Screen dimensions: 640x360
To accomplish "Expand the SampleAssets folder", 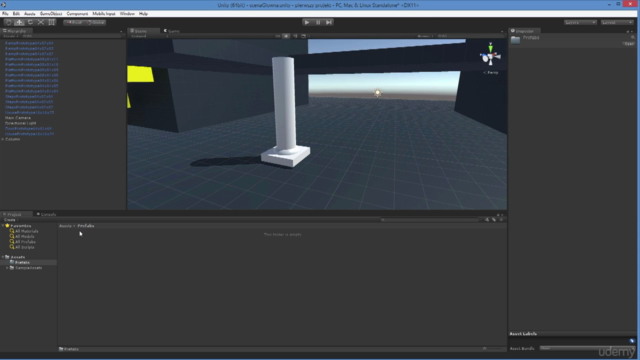I will click(7, 268).
